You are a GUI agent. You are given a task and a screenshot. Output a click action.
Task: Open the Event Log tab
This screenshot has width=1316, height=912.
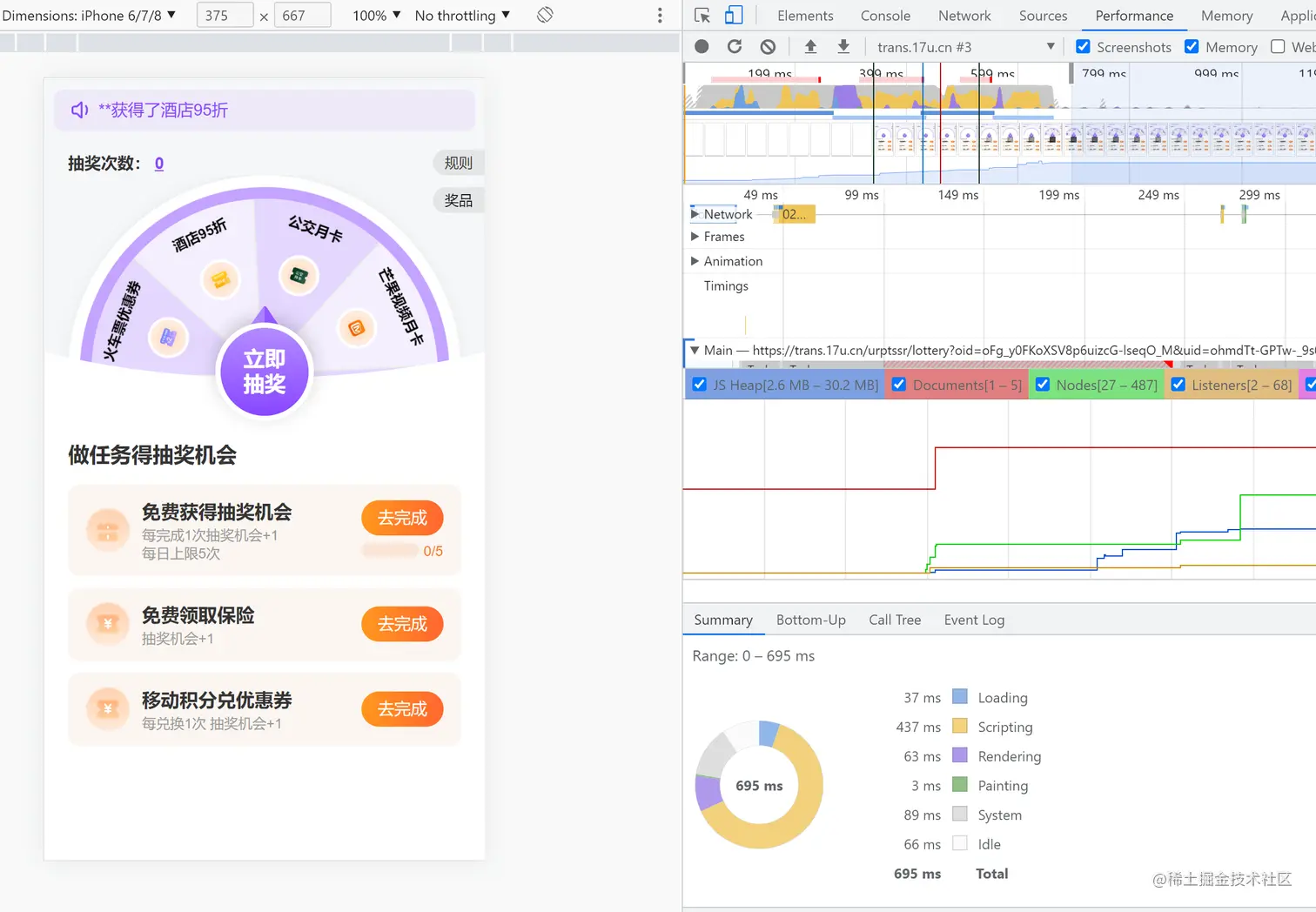[974, 620]
